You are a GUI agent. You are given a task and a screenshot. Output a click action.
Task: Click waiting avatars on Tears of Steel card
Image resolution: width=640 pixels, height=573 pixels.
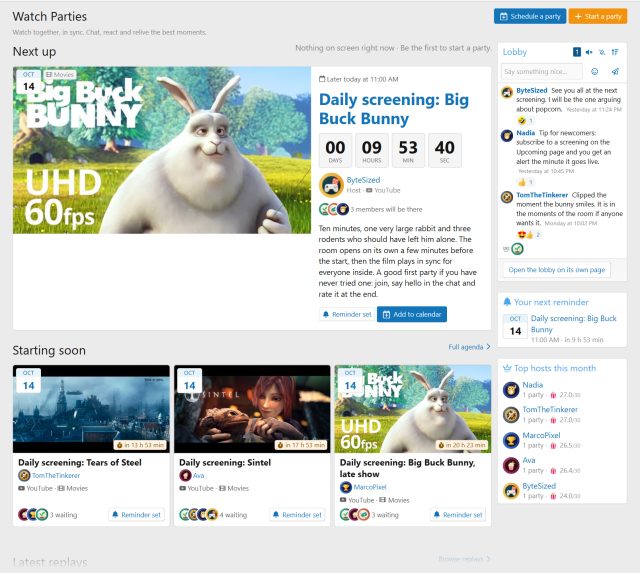coord(33,515)
